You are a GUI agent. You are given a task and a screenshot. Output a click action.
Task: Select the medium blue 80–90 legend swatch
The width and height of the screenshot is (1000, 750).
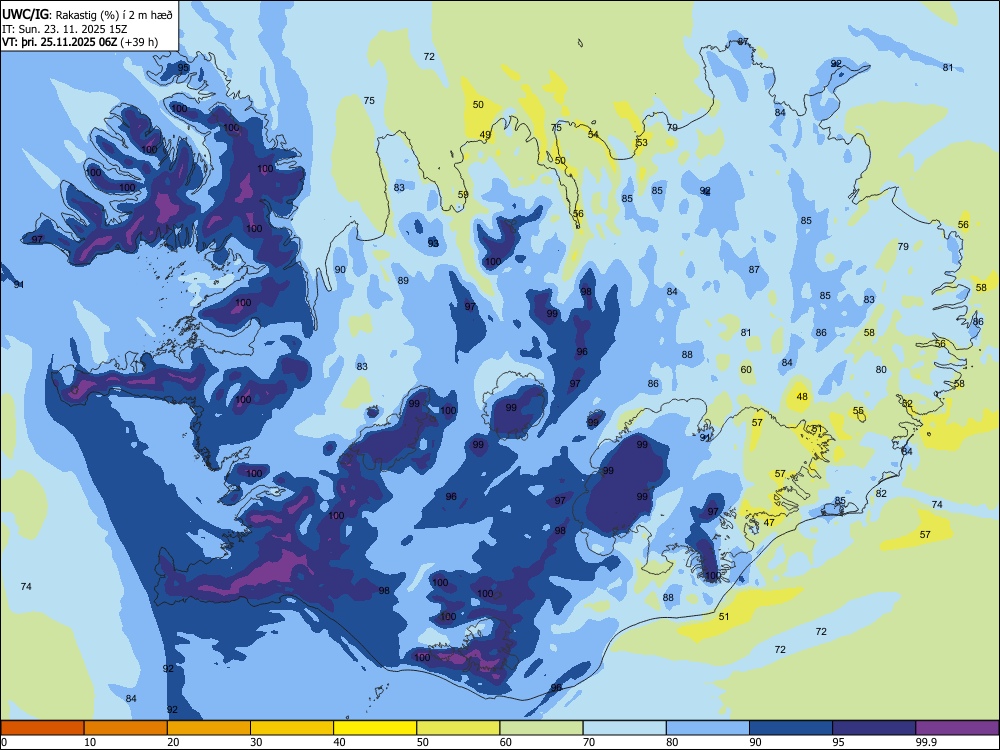pos(708,728)
